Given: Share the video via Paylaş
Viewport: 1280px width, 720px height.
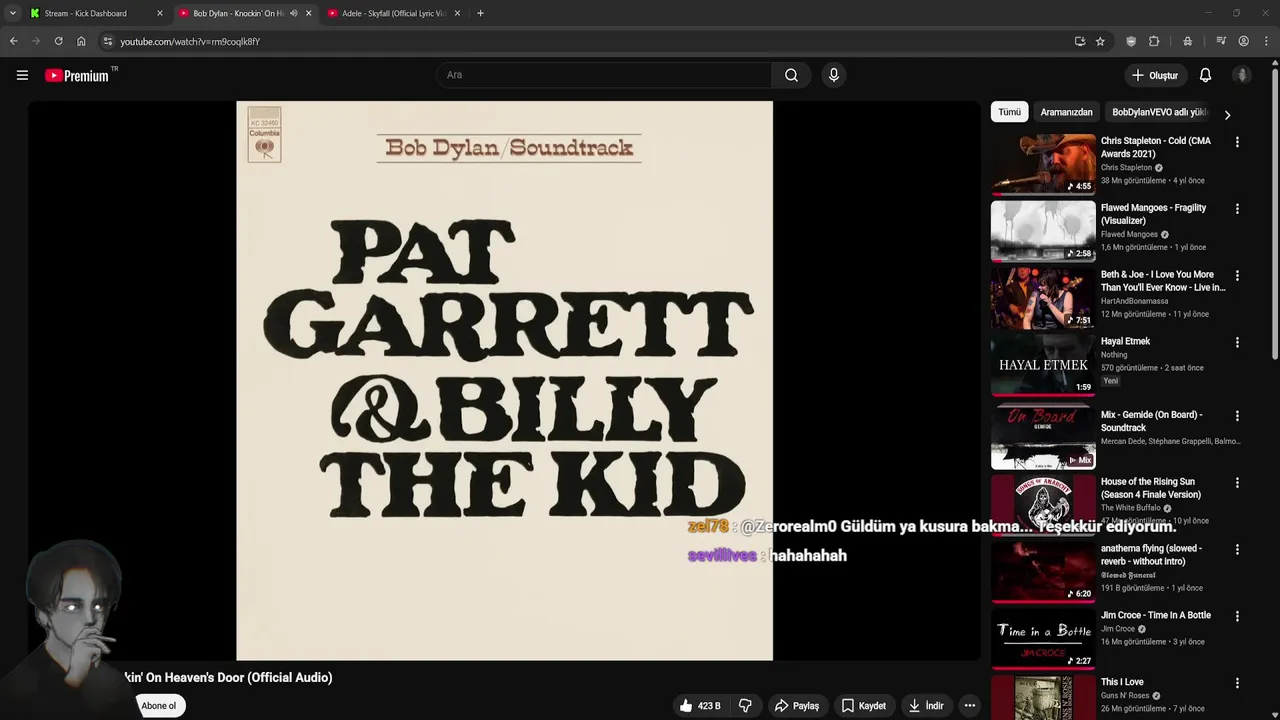Looking at the screenshot, I should pyautogui.click(x=797, y=706).
